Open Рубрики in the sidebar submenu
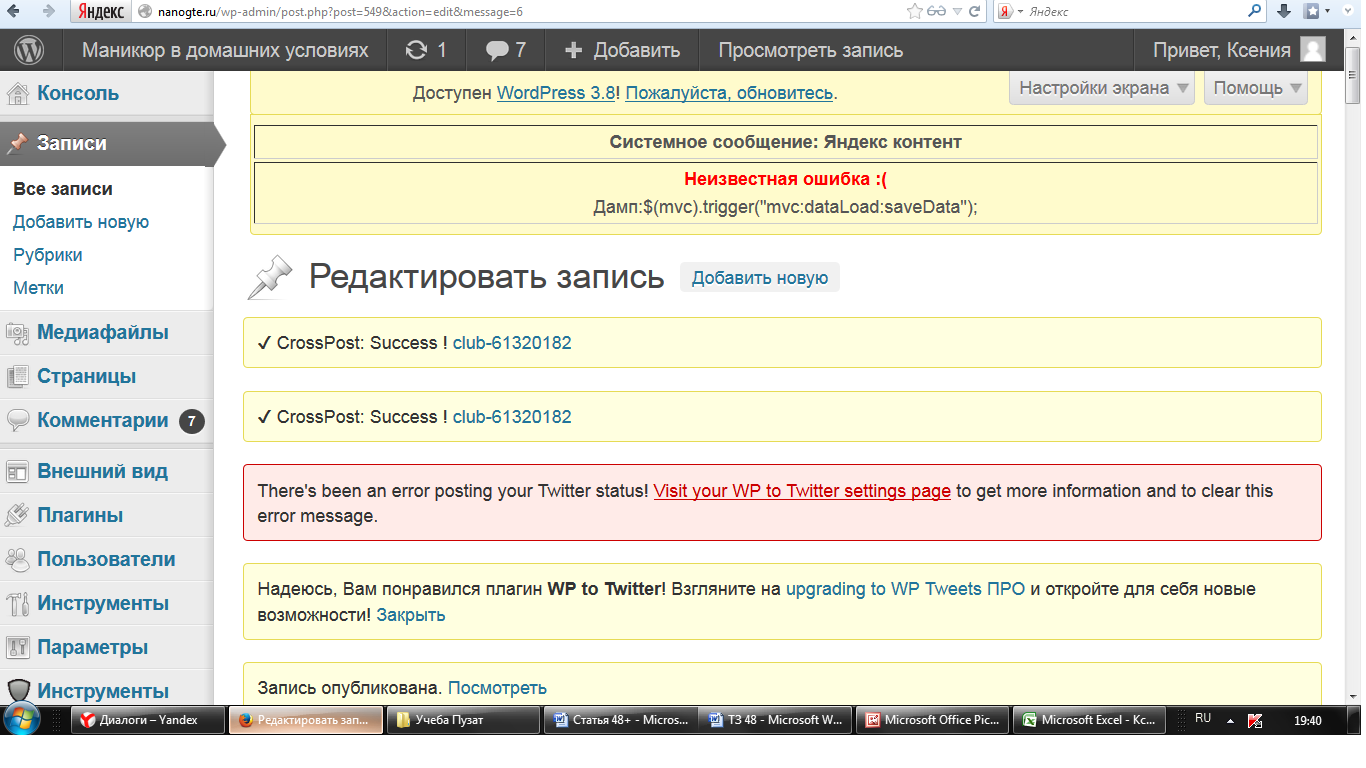This screenshot has width=1366, height=768. 48,255
